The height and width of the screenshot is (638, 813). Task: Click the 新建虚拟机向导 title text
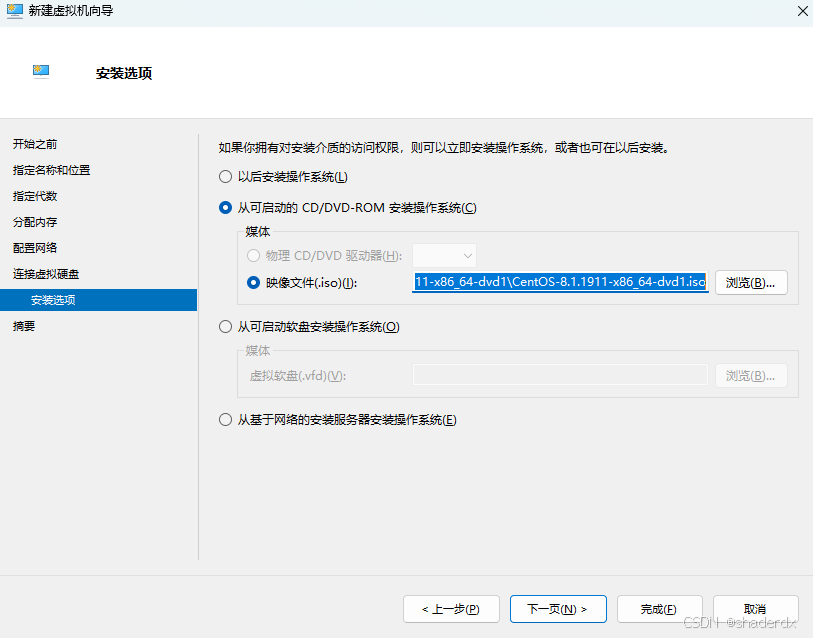(x=71, y=11)
